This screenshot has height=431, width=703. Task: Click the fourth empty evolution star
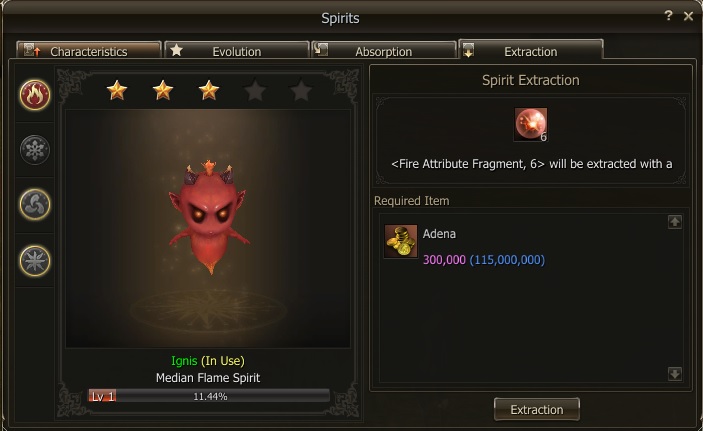point(255,91)
